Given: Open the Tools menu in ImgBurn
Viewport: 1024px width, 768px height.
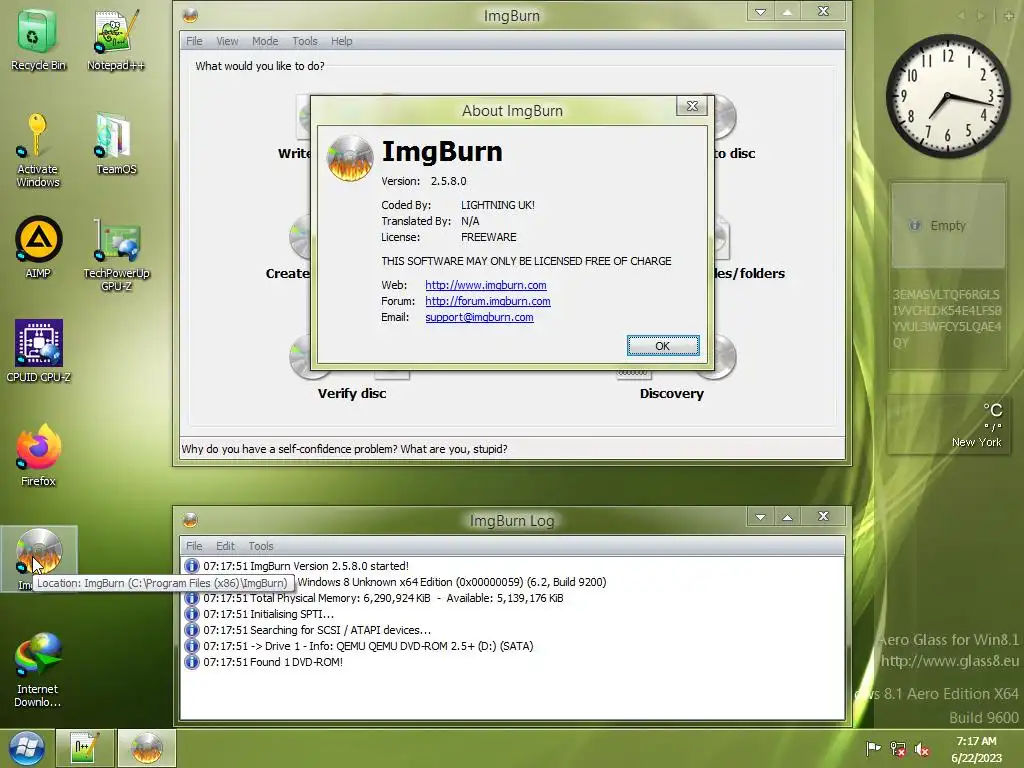Looking at the screenshot, I should [x=305, y=41].
